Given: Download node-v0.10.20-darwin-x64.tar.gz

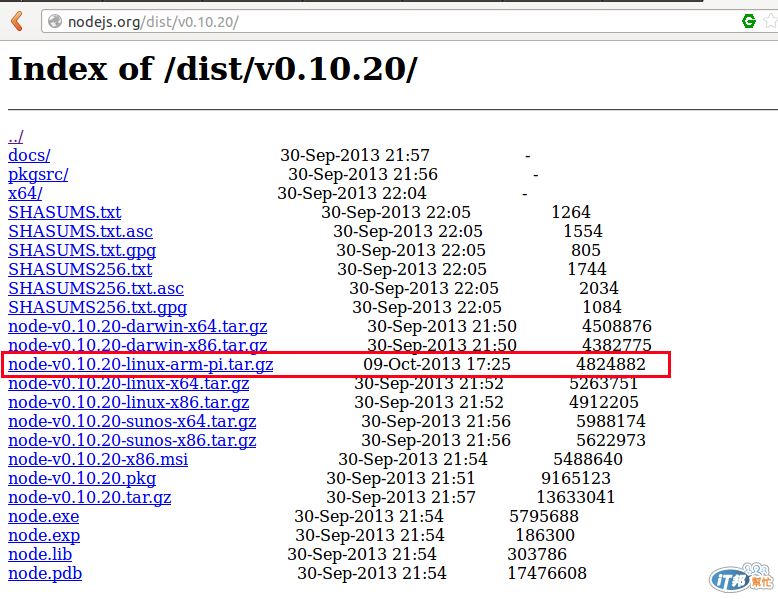Looking at the screenshot, I should 137,326.
